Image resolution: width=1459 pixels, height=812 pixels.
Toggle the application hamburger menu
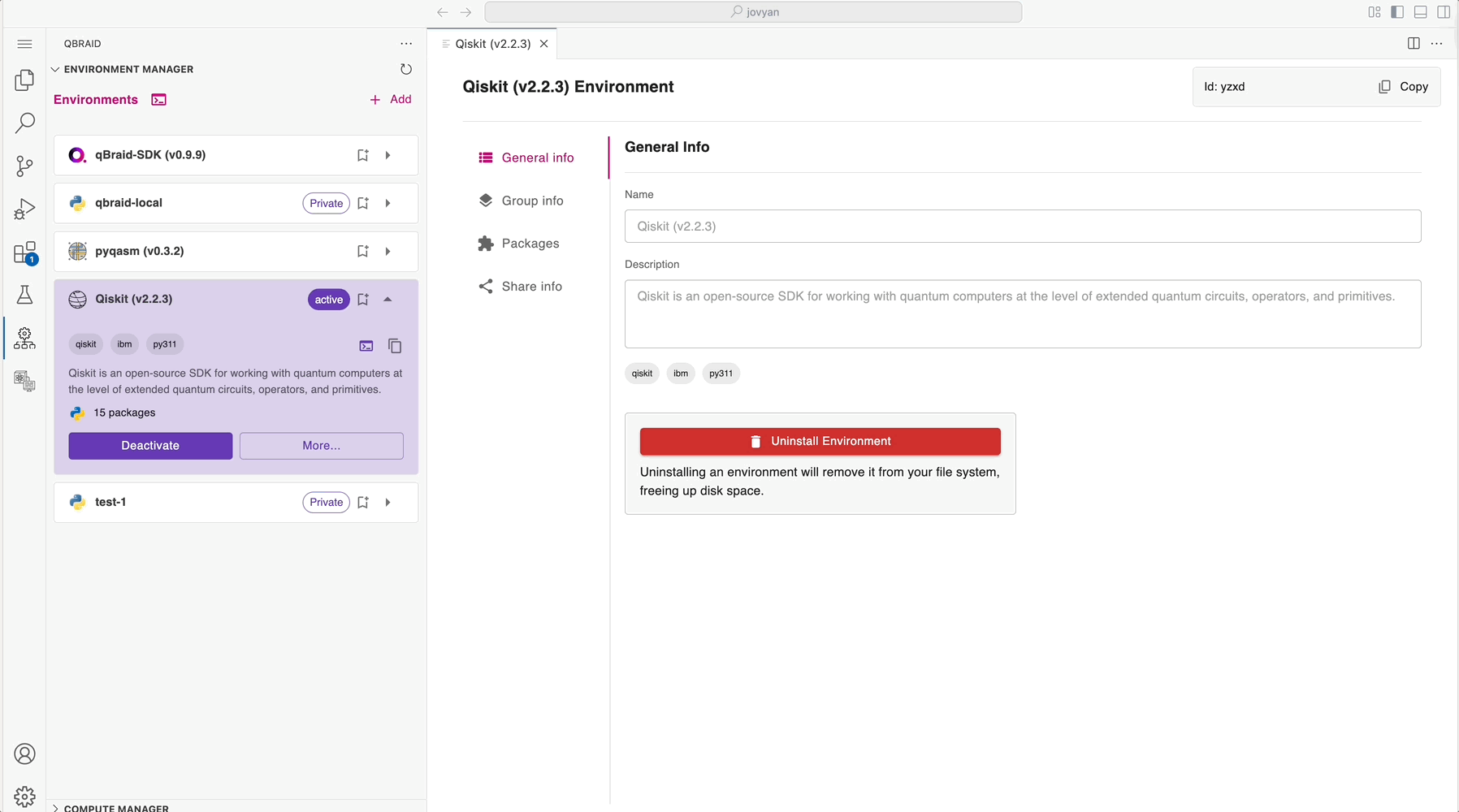pyautogui.click(x=25, y=44)
